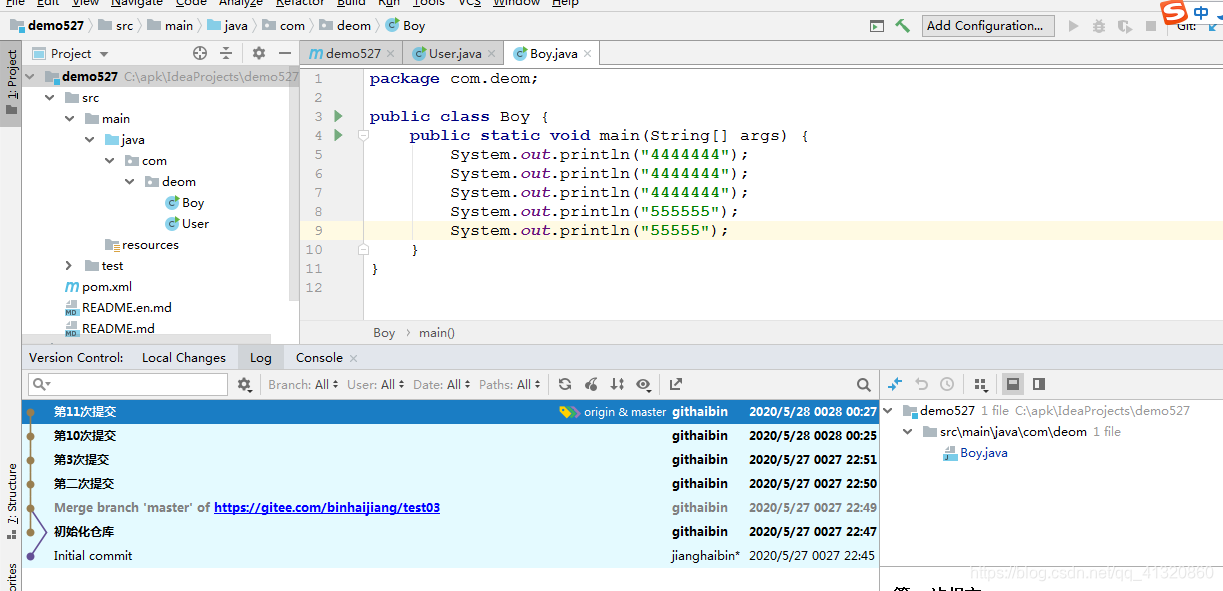The image size is (1223, 591).
Task: Close the Console tab
Action: tap(353, 358)
